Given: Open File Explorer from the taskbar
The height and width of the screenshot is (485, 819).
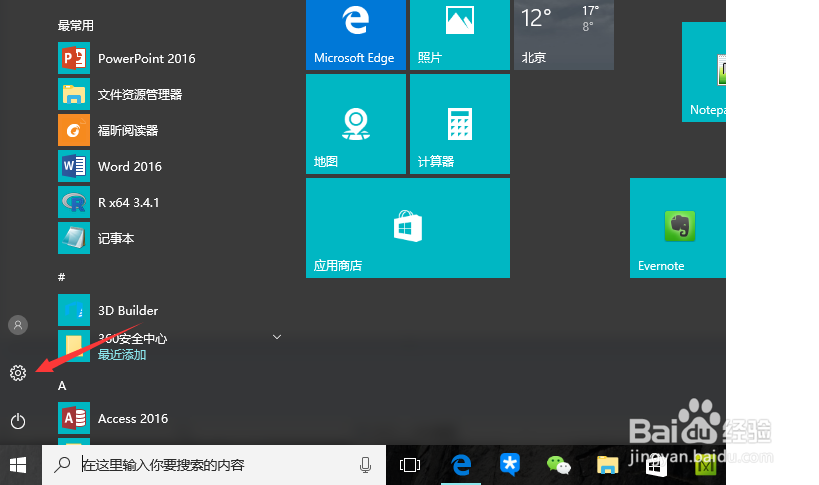Looking at the screenshot, I should click(607, 465).
